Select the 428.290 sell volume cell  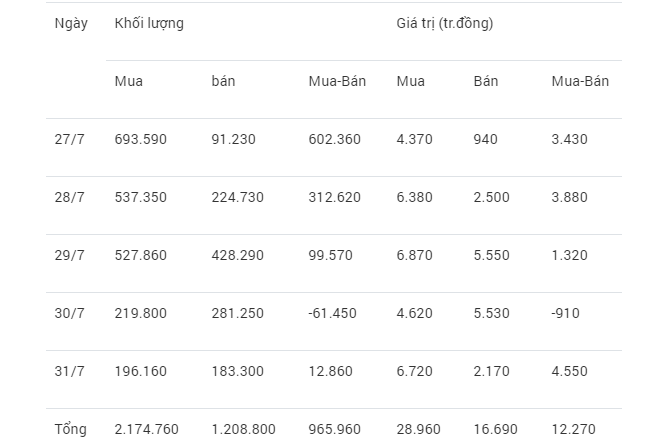pyautogui.click(x=238, y=255)
